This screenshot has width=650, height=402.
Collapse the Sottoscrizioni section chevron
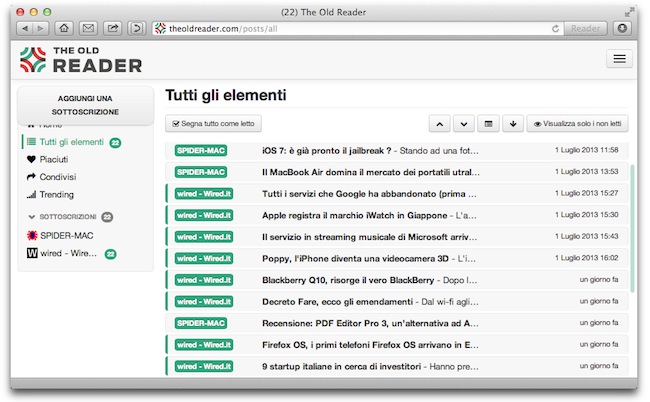pos(32,217)
